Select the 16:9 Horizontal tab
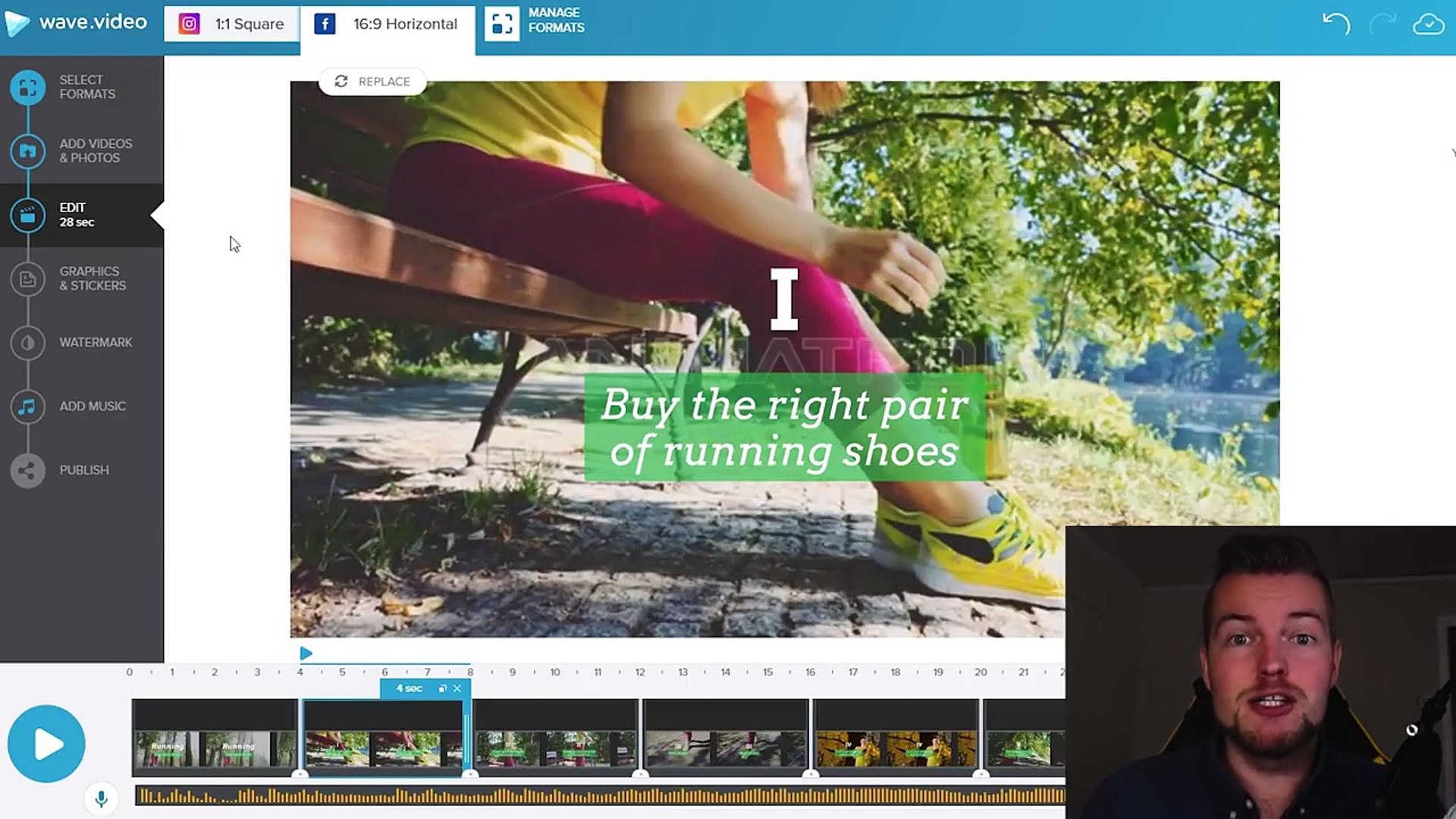Screen dimensions: 1456x819 (388, 24)
